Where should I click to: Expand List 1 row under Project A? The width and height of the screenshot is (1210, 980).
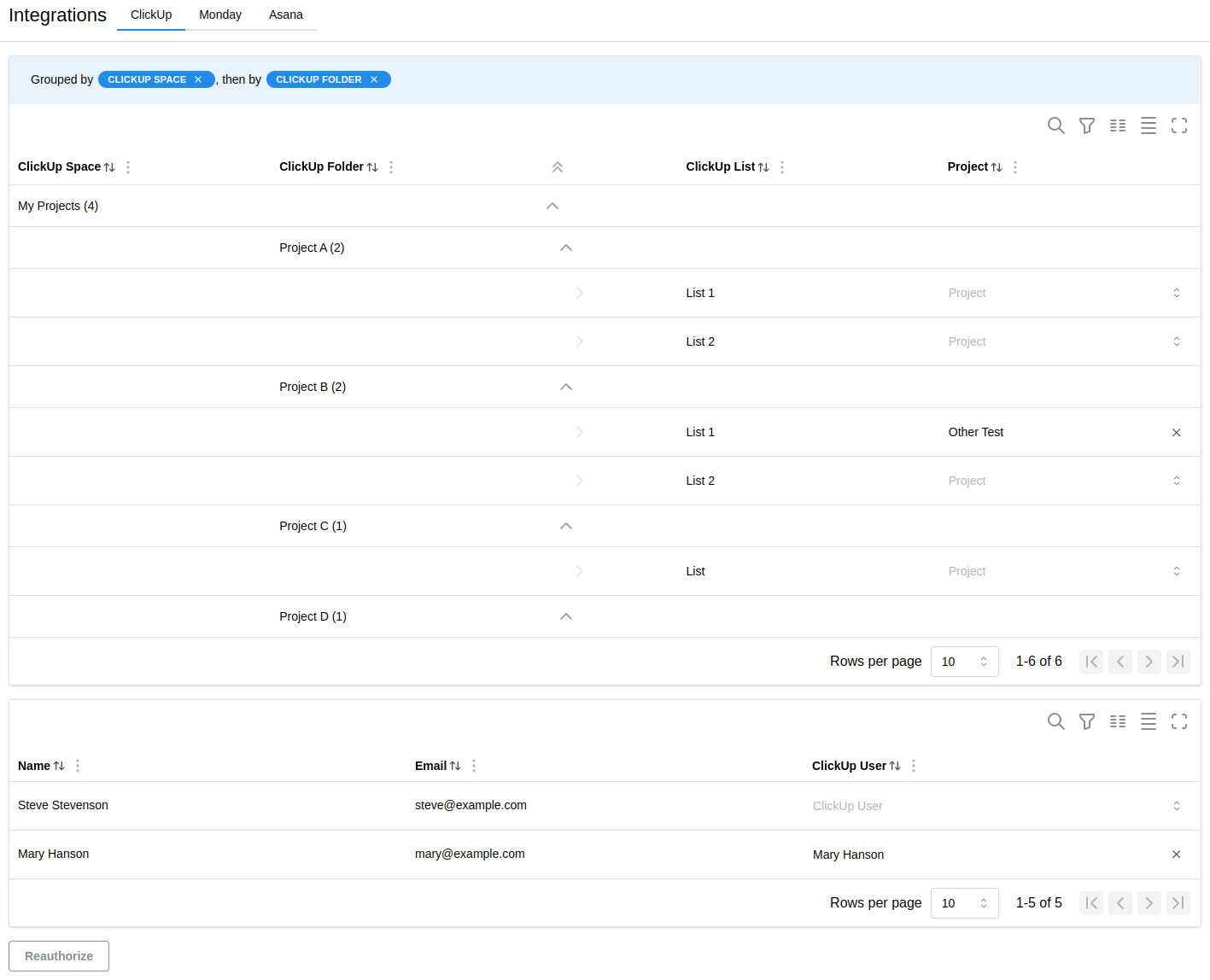point(580,293)
